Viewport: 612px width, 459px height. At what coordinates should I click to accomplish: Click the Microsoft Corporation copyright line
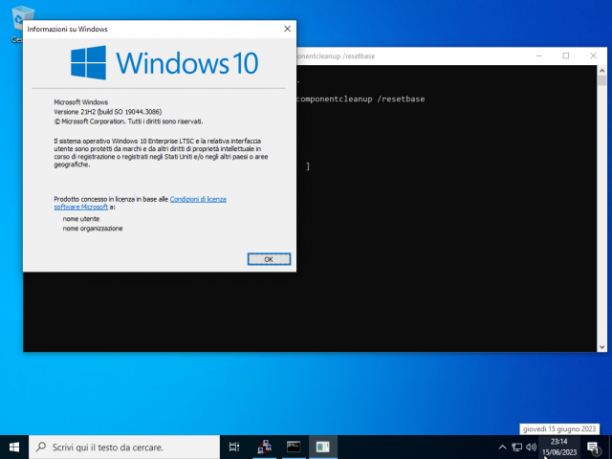pos(128,121)
